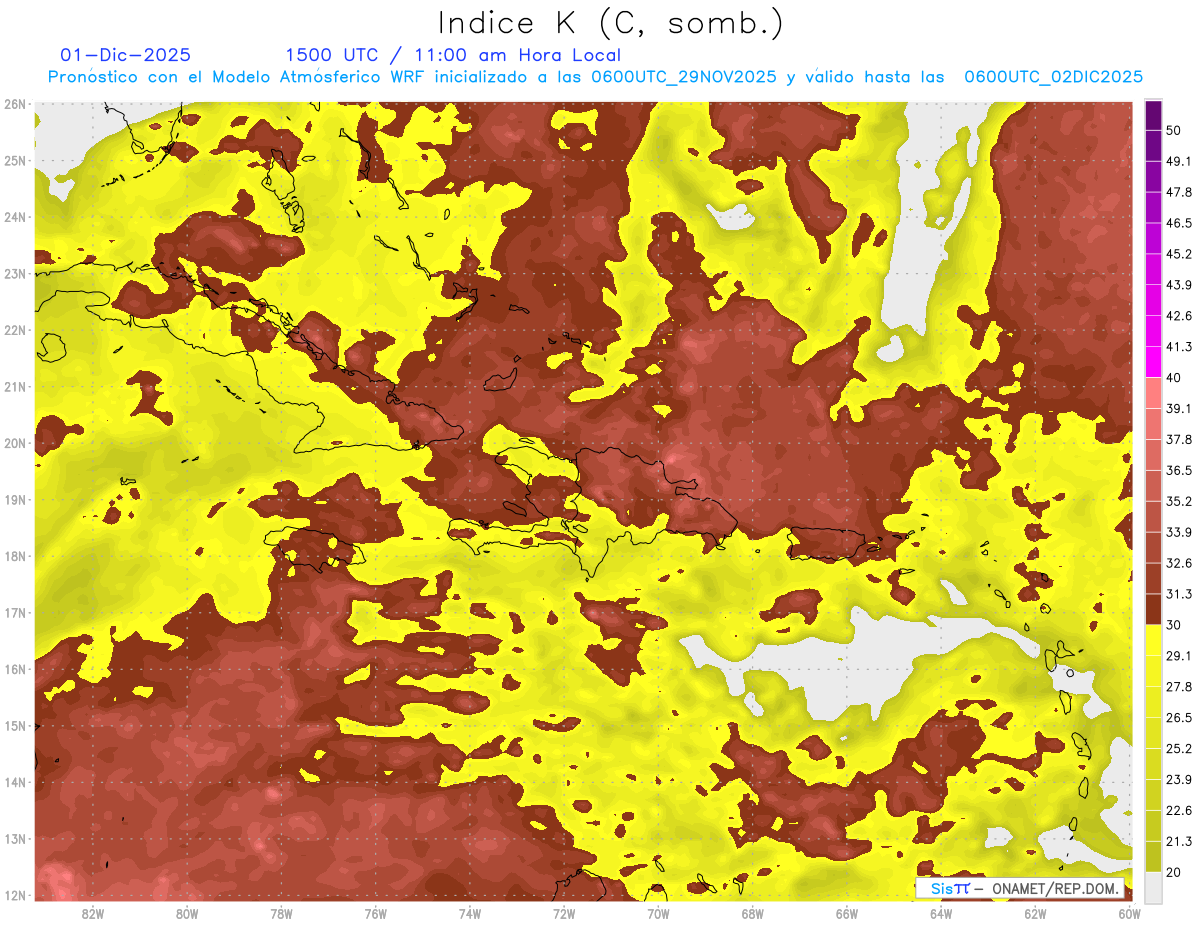Click the longitude axis label "78W"
1200x927 pixels.
[x=281, y=913]
